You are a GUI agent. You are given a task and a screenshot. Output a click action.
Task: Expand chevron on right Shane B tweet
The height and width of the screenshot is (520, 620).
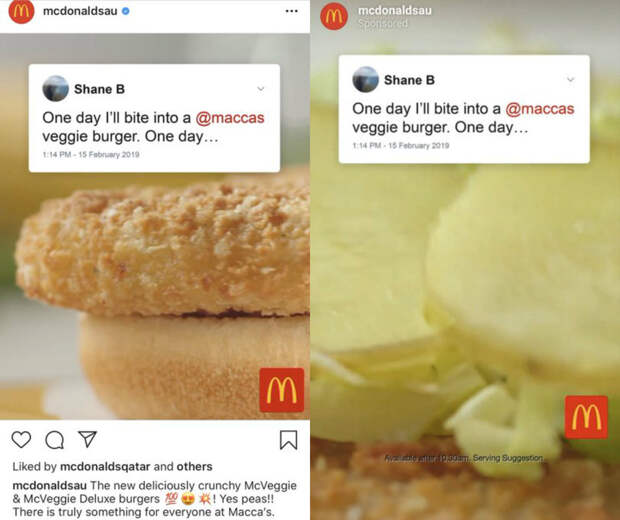click(x=571, y=79)
